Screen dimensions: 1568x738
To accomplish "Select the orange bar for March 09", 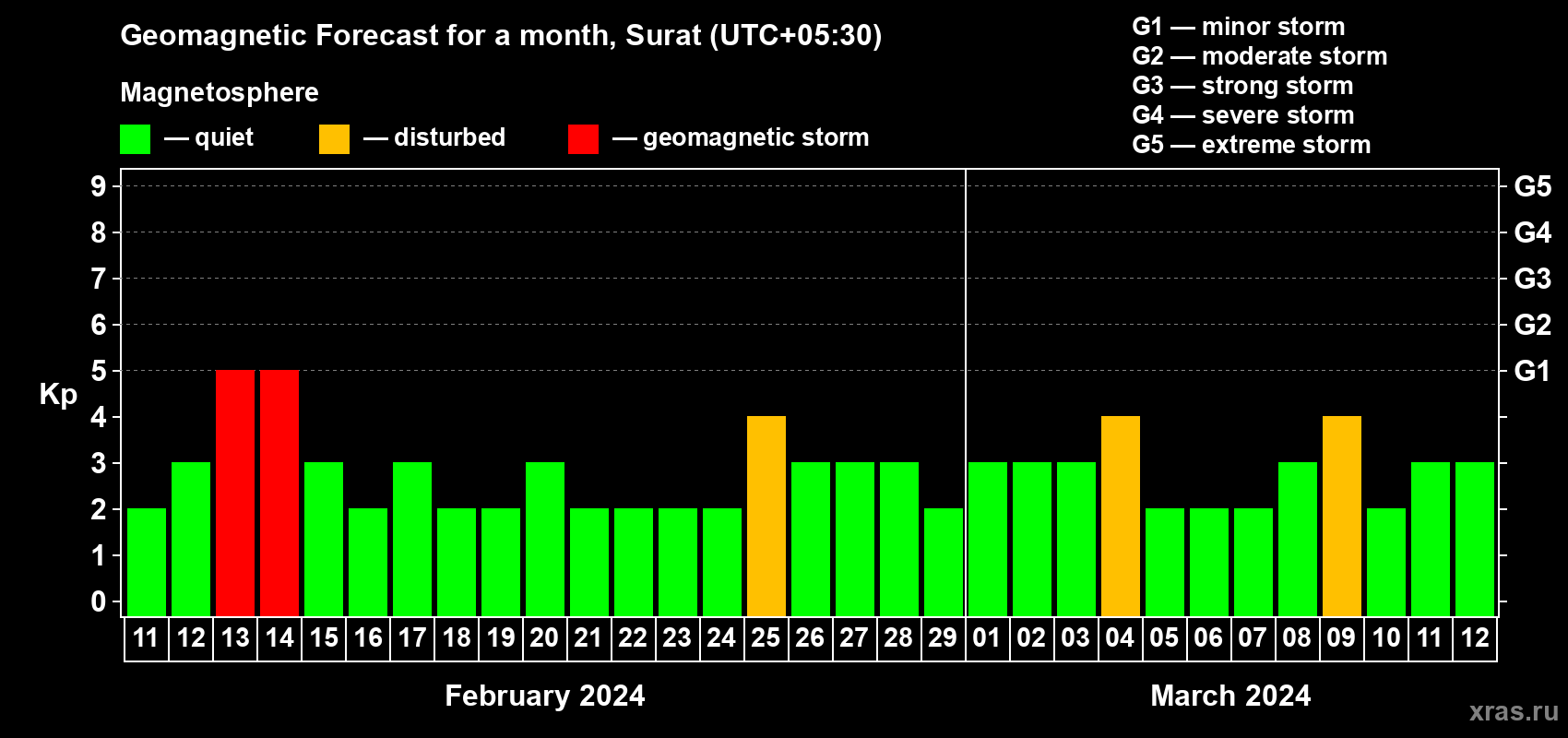I will tap(1342, 516).
